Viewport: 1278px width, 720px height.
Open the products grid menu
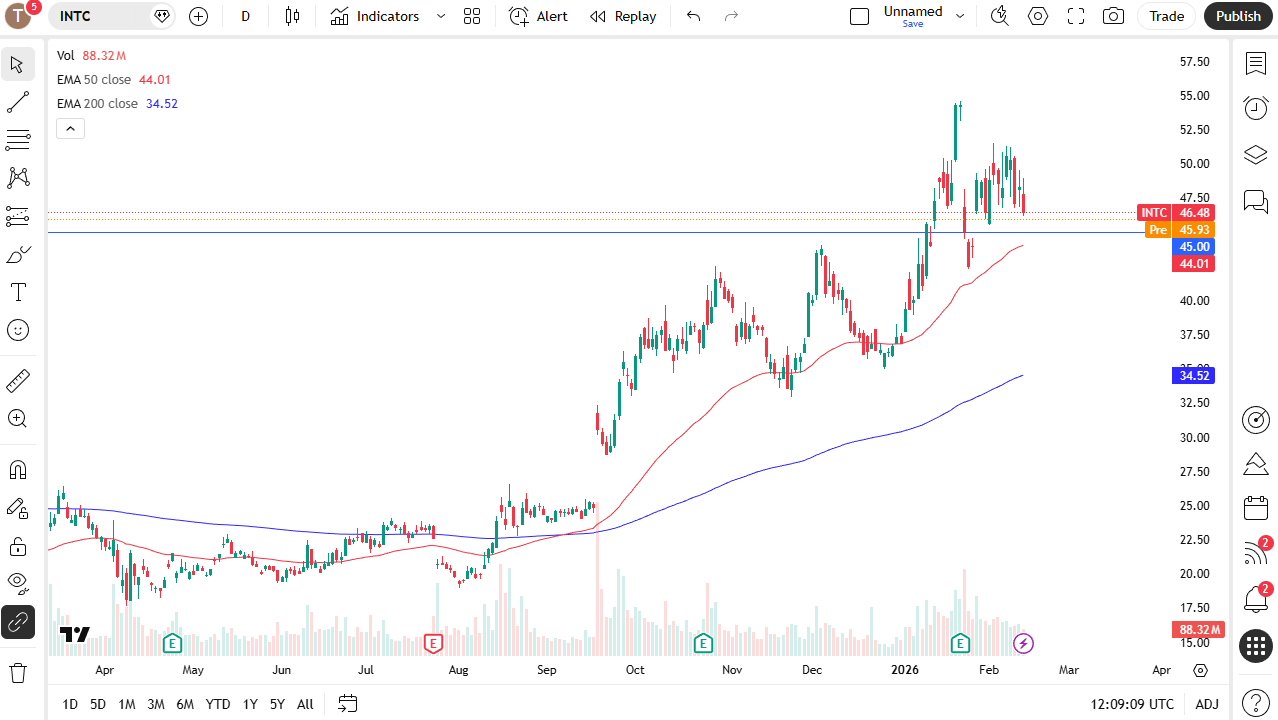pos(1256,646)
